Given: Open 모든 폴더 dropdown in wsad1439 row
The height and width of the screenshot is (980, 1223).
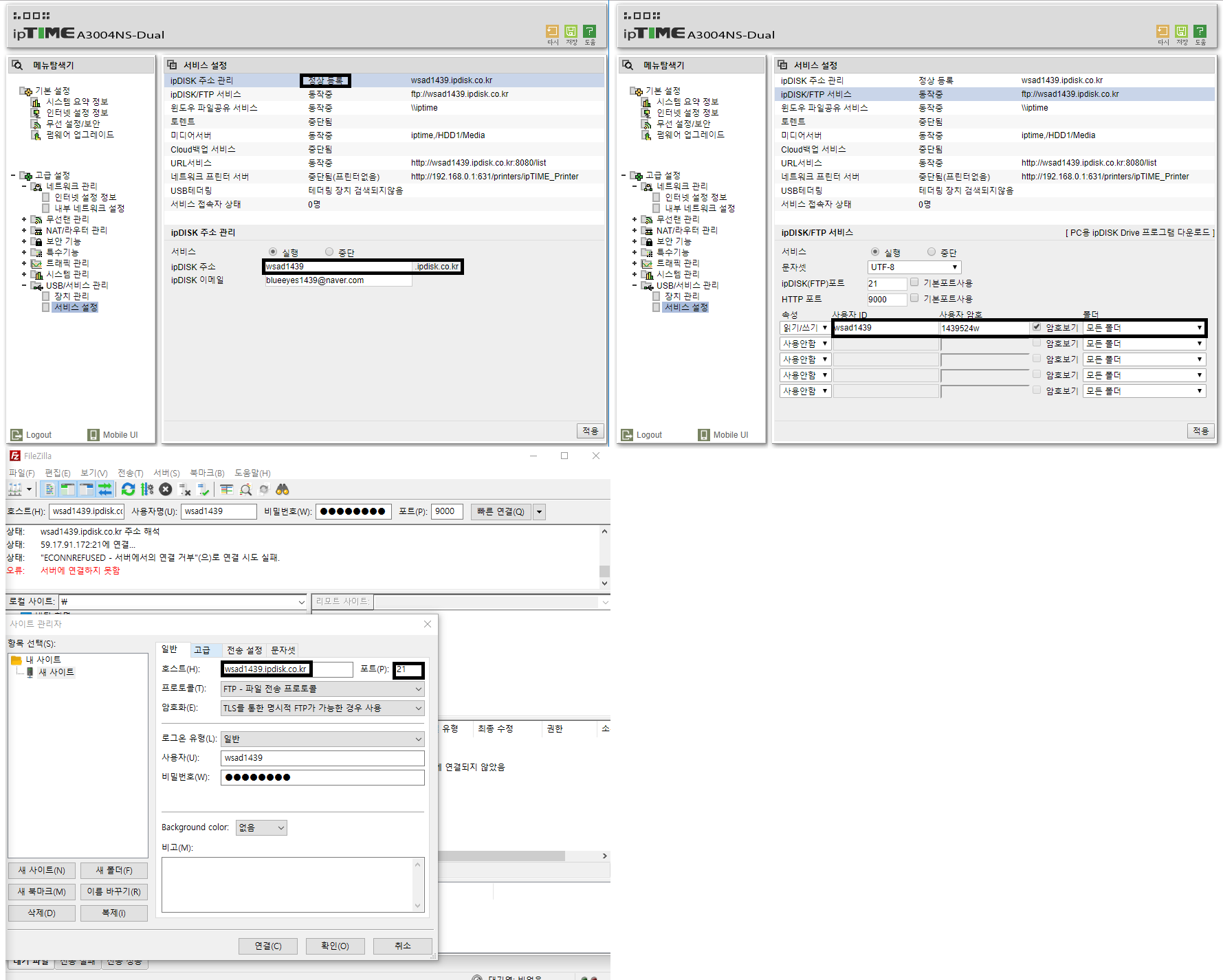Looking at the screenshot, I should (1144, 328).
